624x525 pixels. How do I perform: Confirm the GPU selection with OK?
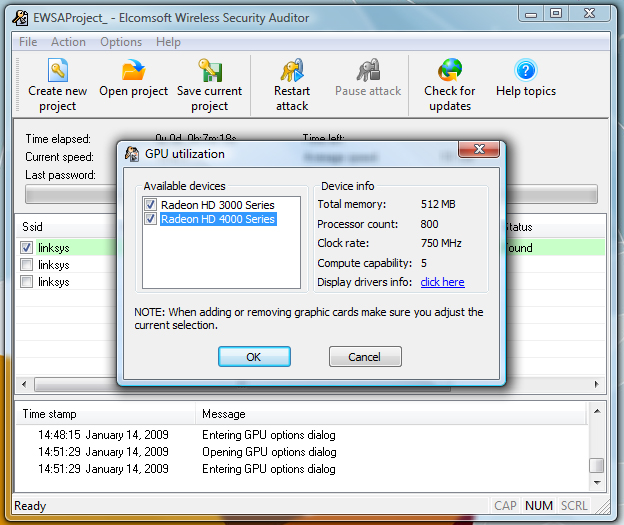pyautogui.click(x=254, y=357)
